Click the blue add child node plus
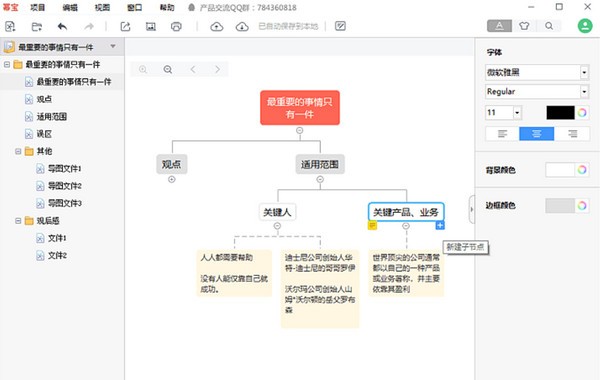Viewport: 600px width, 380px height. [440, 225]
